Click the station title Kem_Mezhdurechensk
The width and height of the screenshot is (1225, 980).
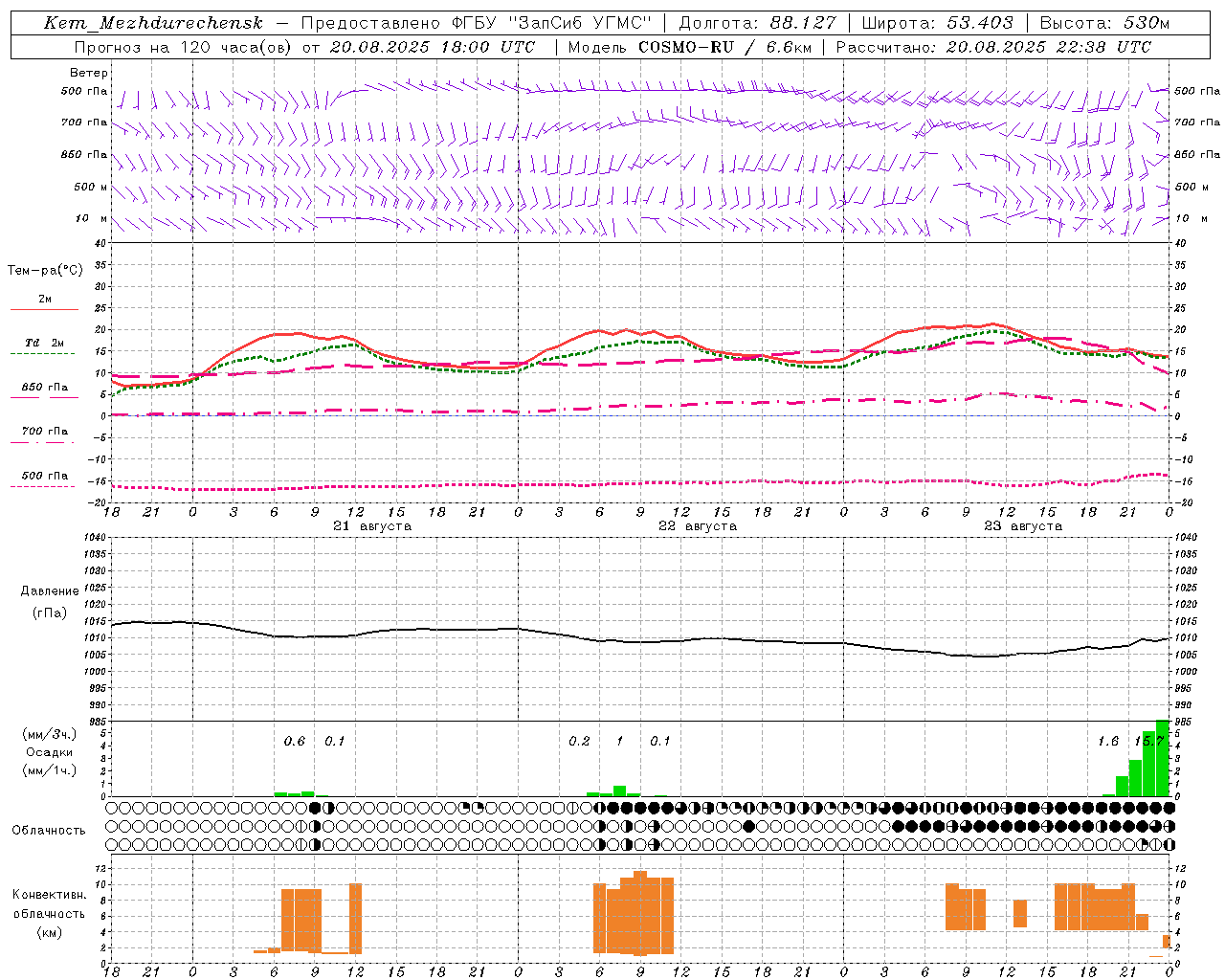153,23
